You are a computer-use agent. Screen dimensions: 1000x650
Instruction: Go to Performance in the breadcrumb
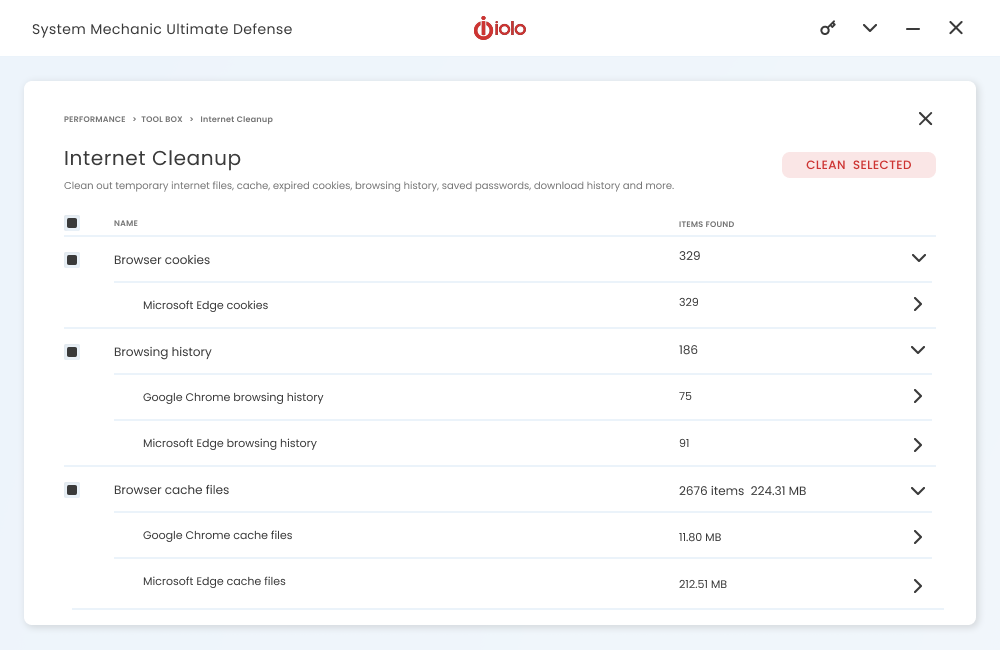click(94, 119)
